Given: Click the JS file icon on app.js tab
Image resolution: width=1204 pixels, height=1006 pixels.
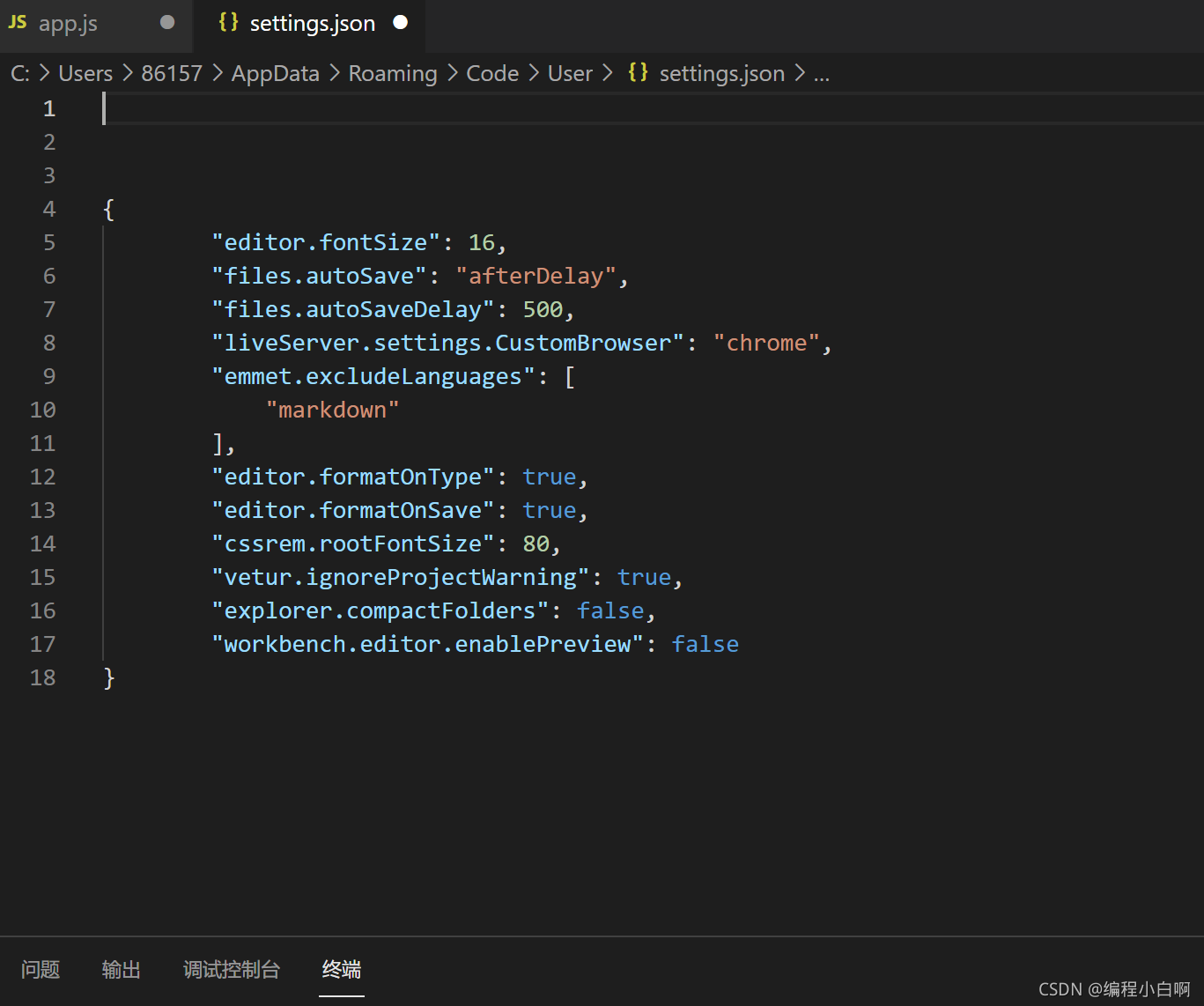Looking at the screenshot, I should pos(17,22).
